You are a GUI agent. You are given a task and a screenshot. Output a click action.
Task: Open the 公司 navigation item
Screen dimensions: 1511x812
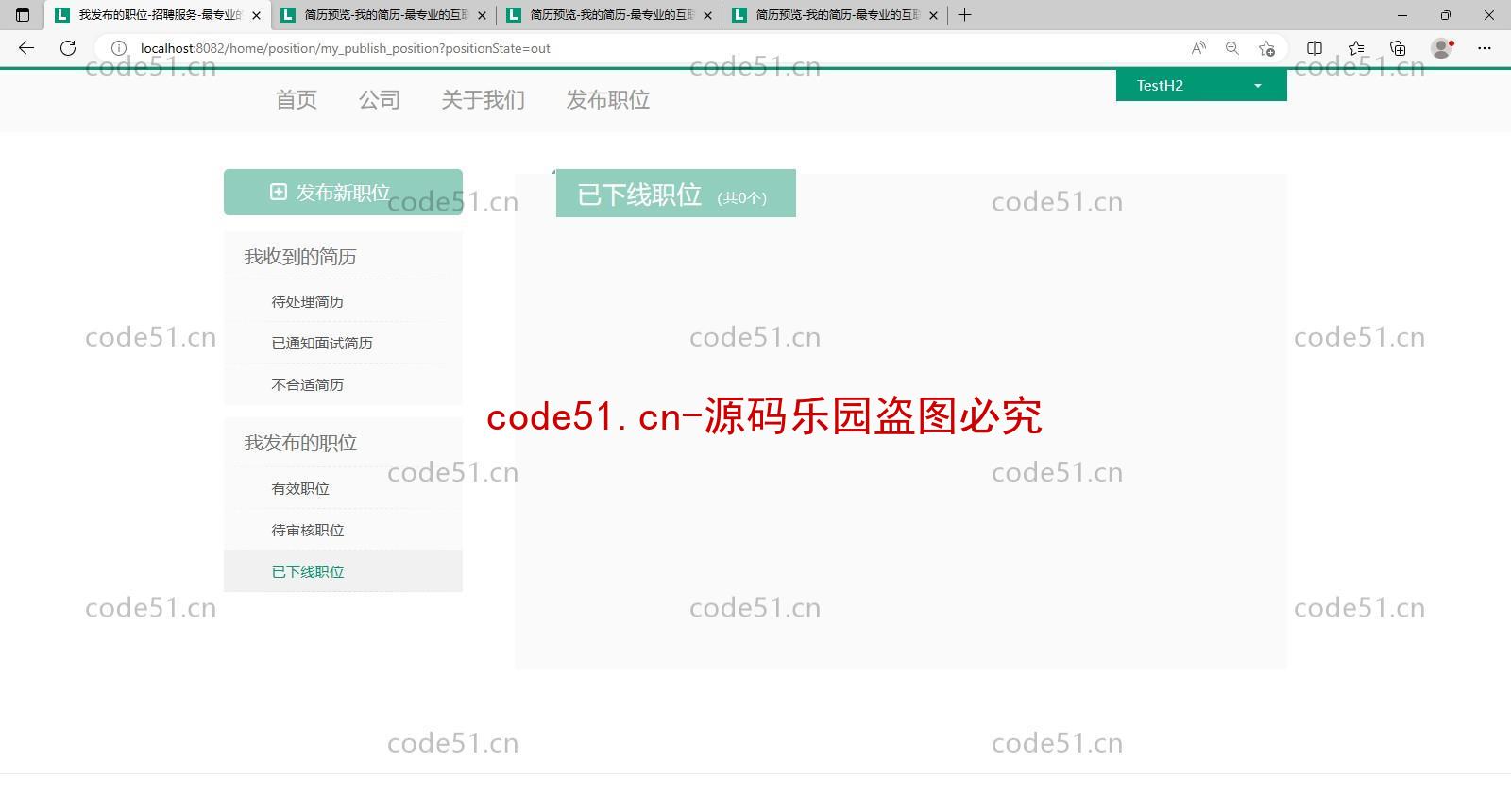point(380,100)
